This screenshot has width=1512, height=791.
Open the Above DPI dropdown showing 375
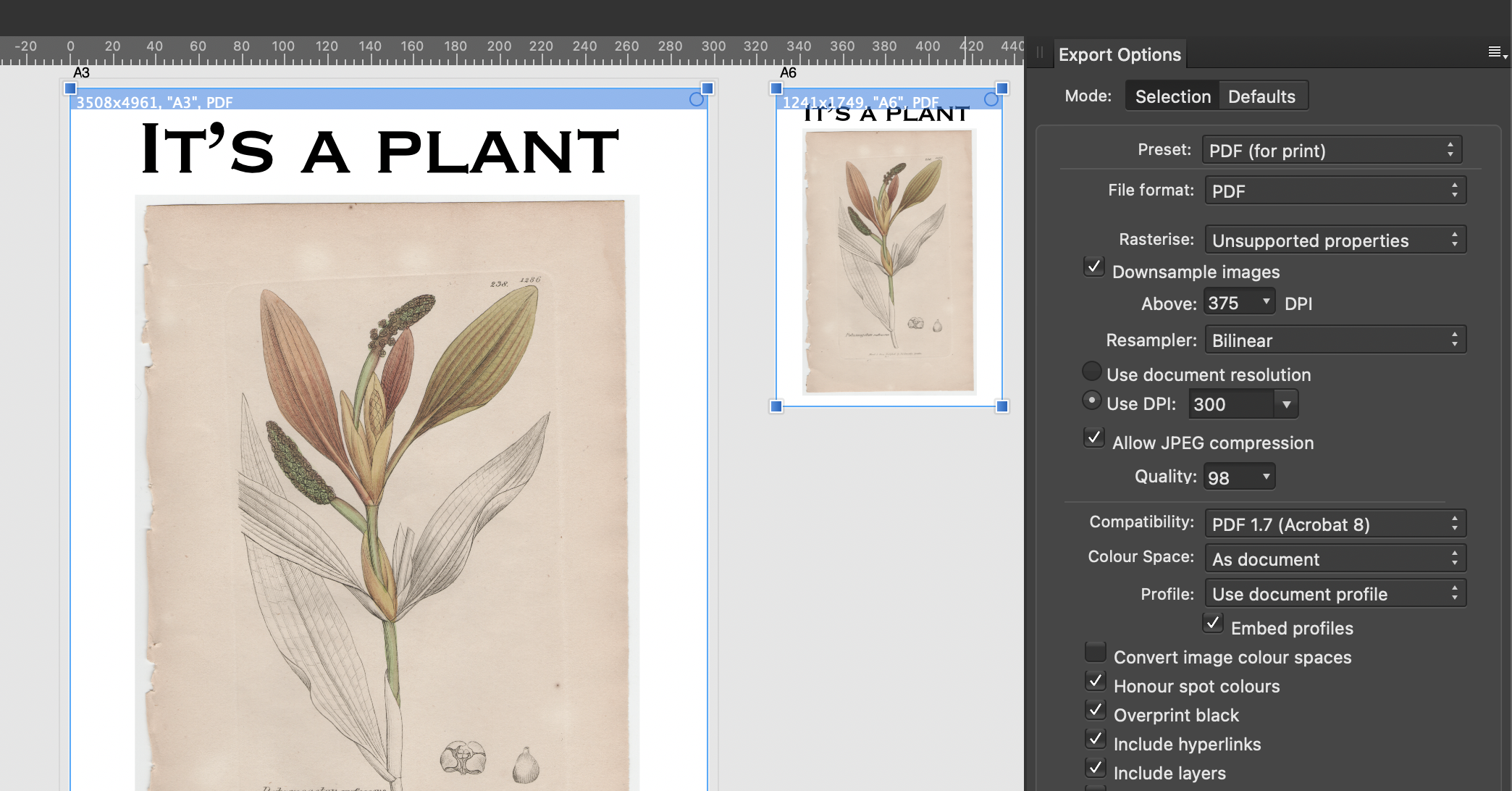tap(1239, 302)
